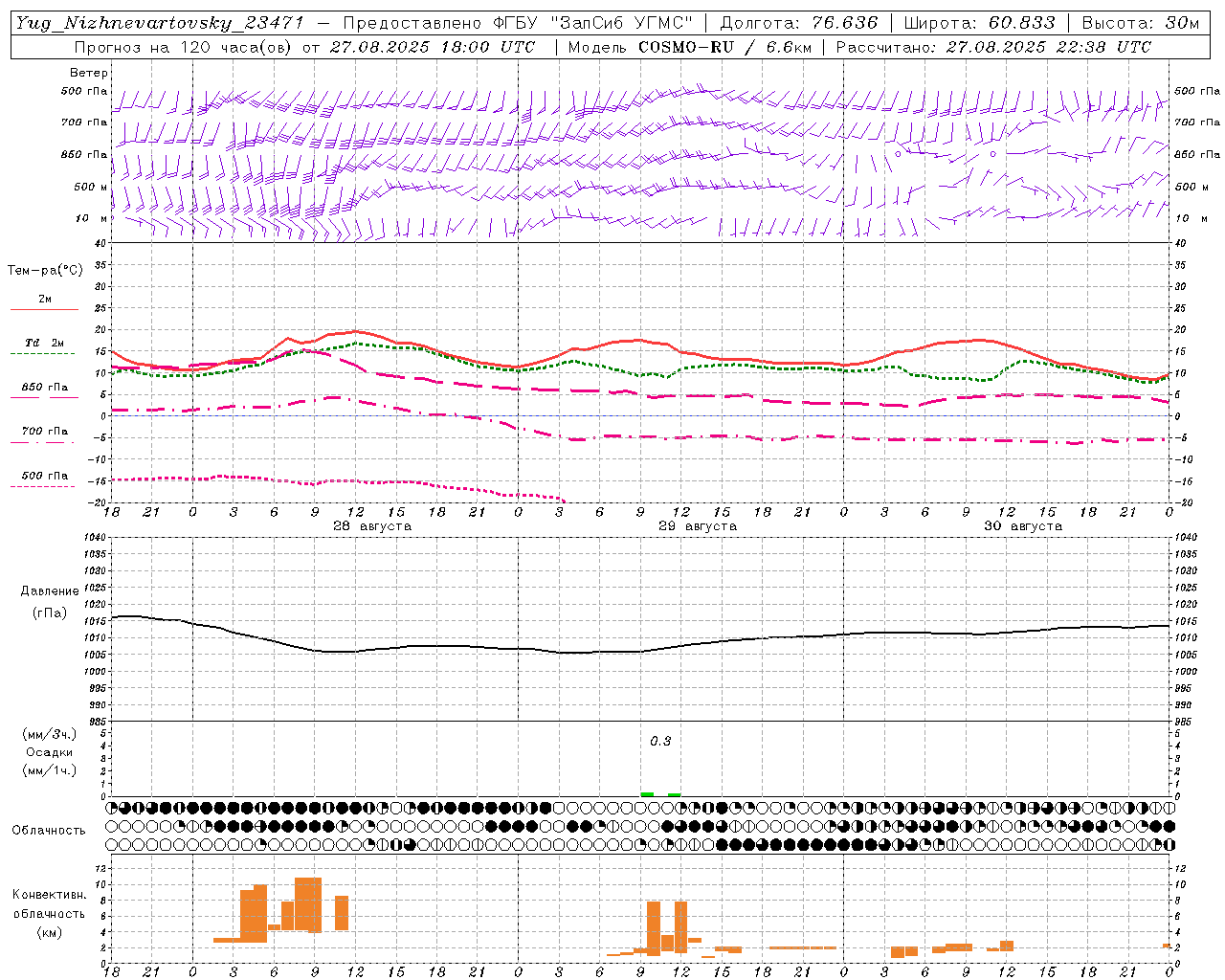Click the 28 августа date label
Screen dimensions: 1225x980
(371, 526)
